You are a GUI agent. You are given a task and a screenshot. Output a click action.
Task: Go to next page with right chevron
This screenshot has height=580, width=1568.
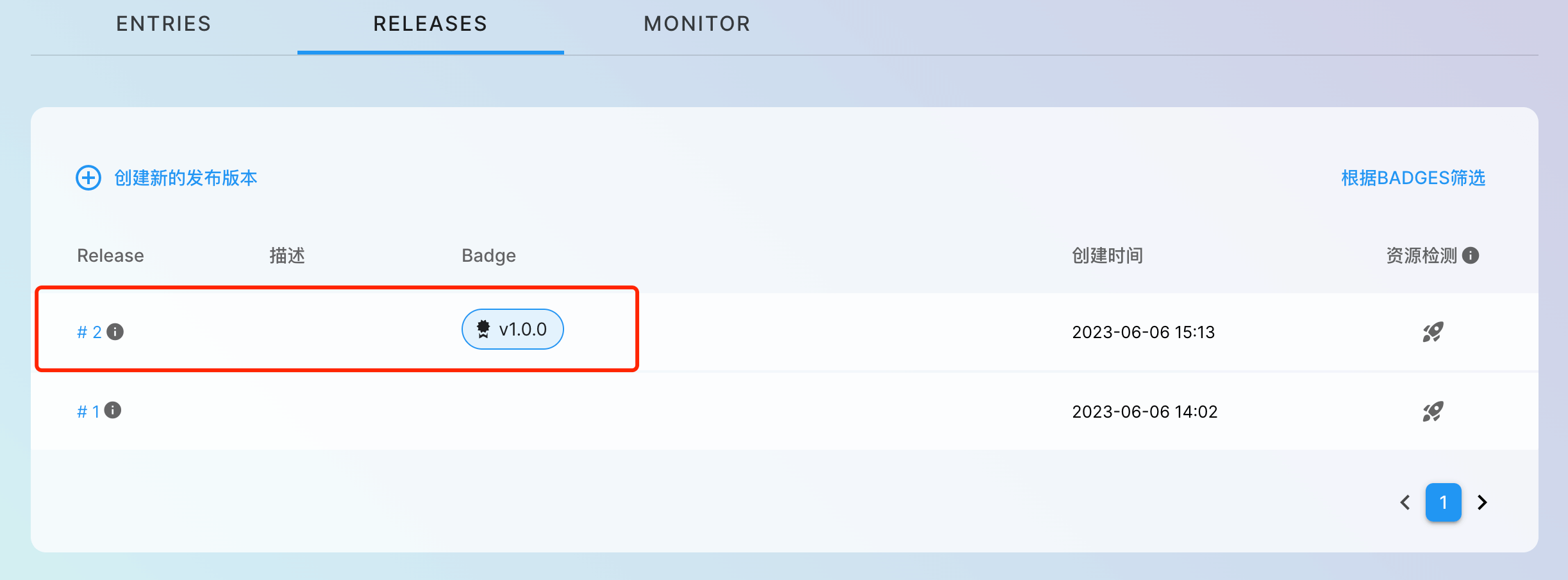[1482, 502]
